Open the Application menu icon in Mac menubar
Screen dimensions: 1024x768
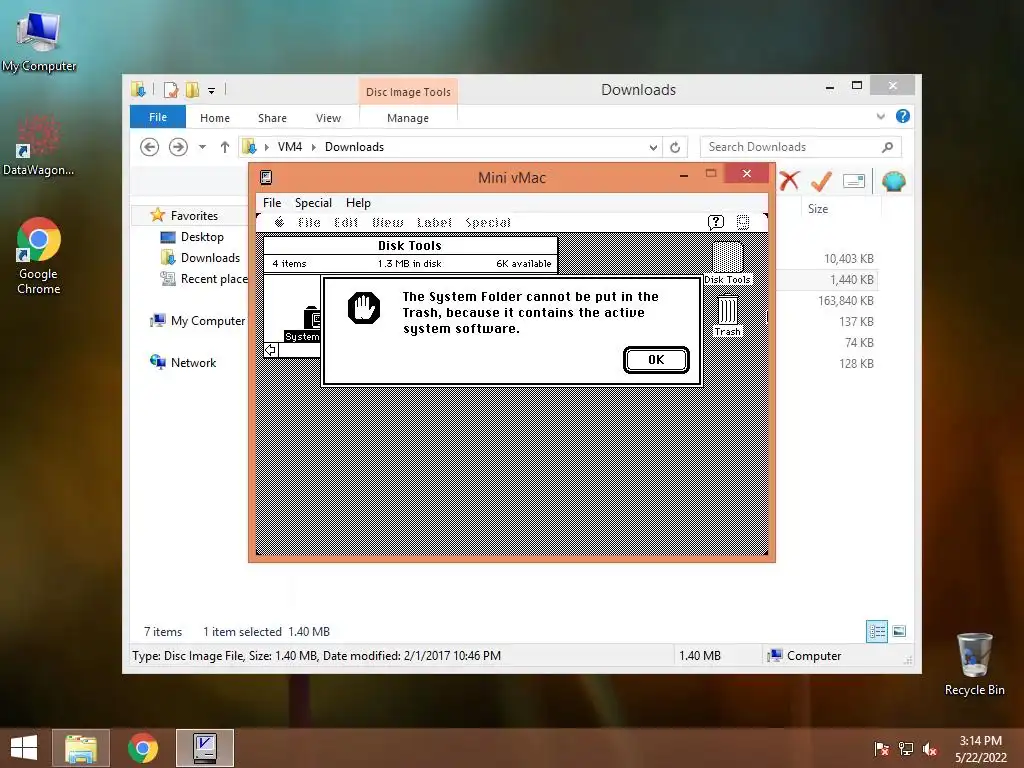[x=743, y=223]
